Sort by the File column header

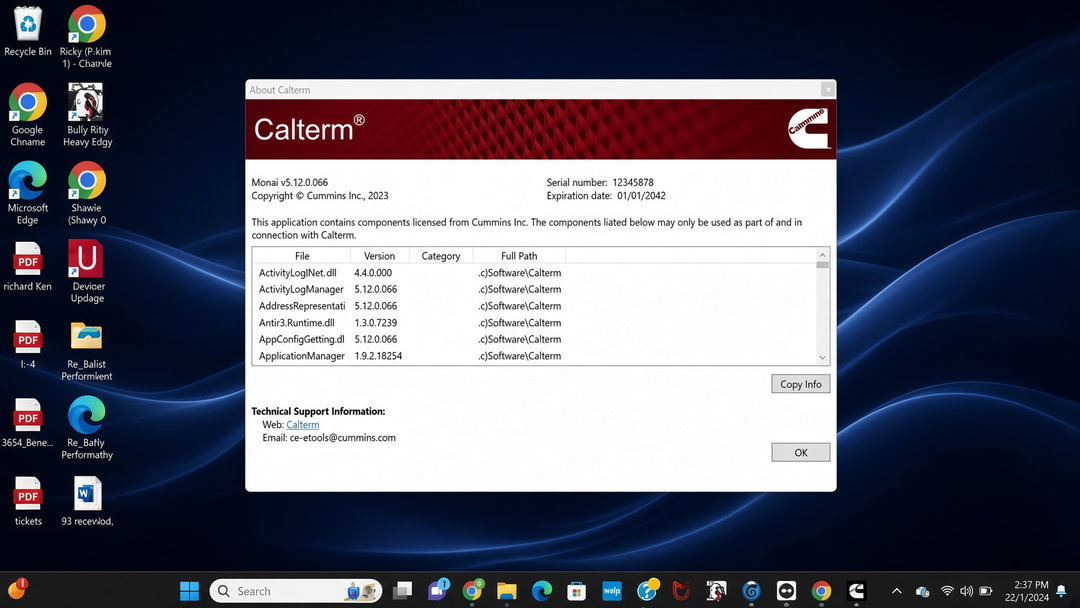tap(302, 255)
